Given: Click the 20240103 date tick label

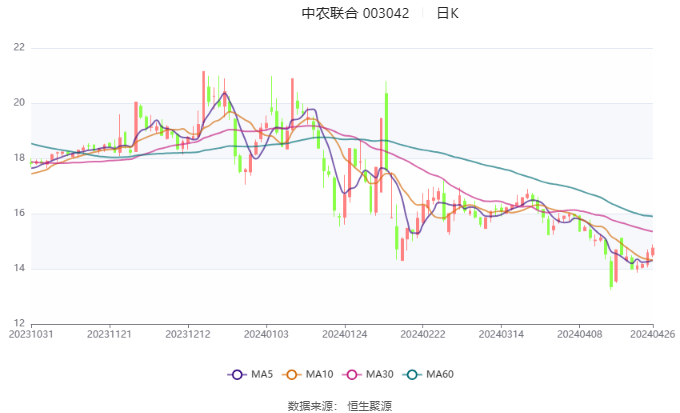Looking at the screenshot, I should pos(265,332).
